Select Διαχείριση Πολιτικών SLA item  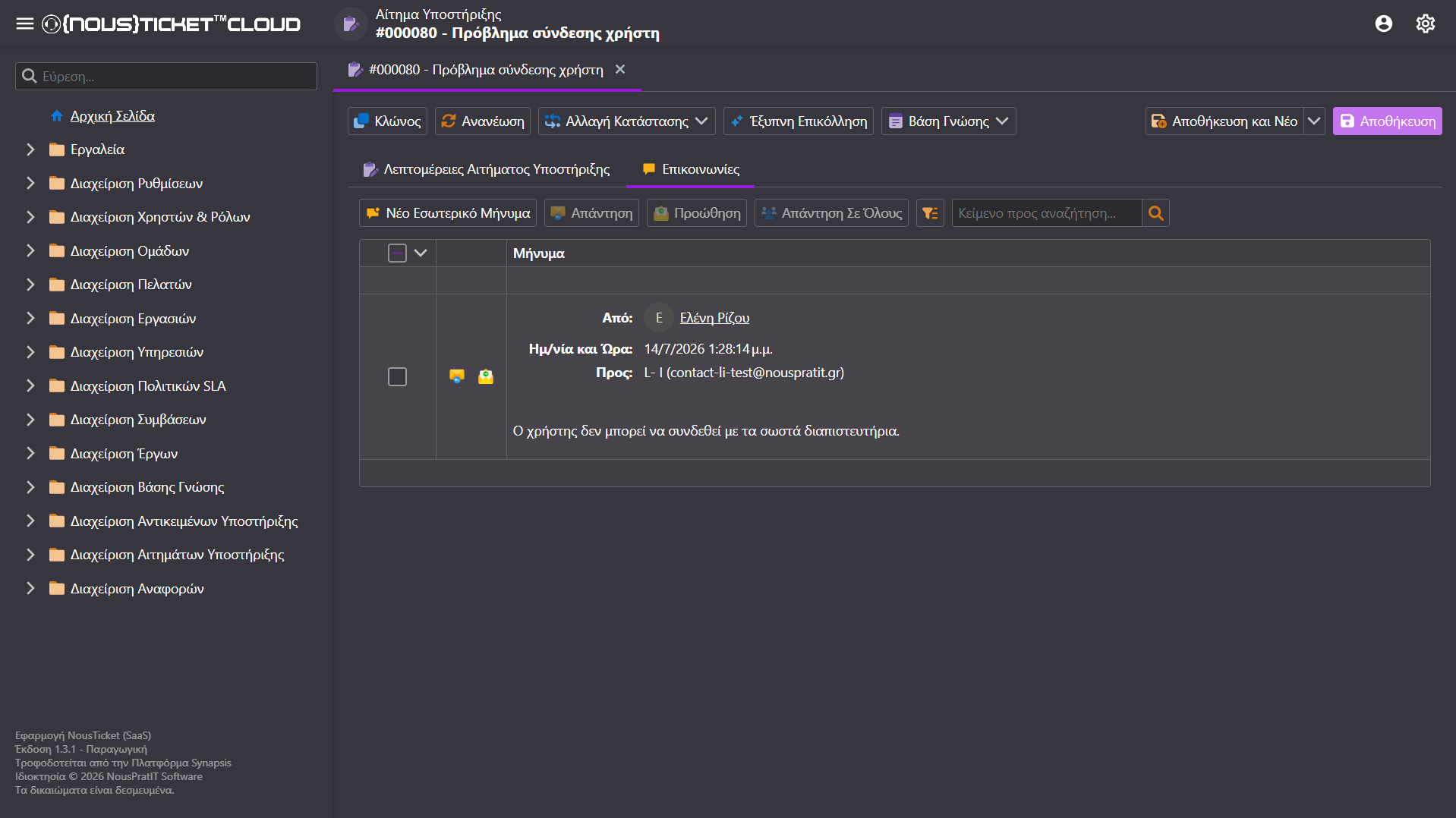point(148,386)
